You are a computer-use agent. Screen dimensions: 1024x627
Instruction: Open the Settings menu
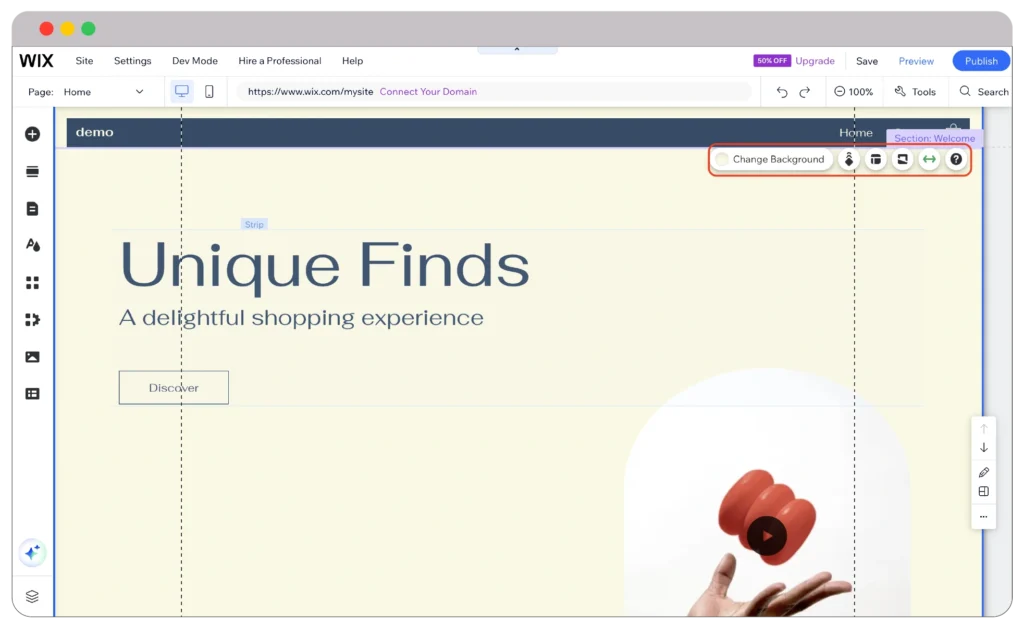132,61
